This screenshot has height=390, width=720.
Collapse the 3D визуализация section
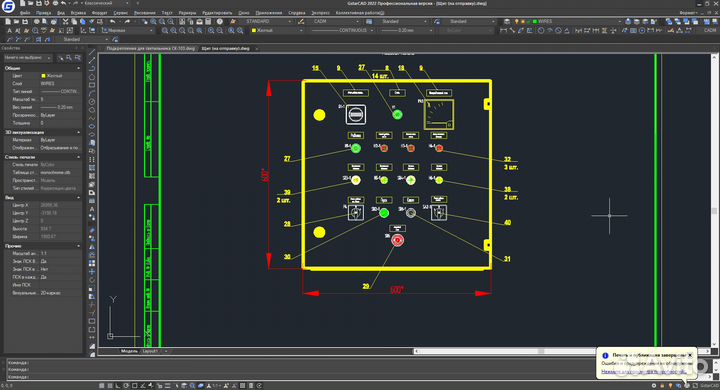79,132
